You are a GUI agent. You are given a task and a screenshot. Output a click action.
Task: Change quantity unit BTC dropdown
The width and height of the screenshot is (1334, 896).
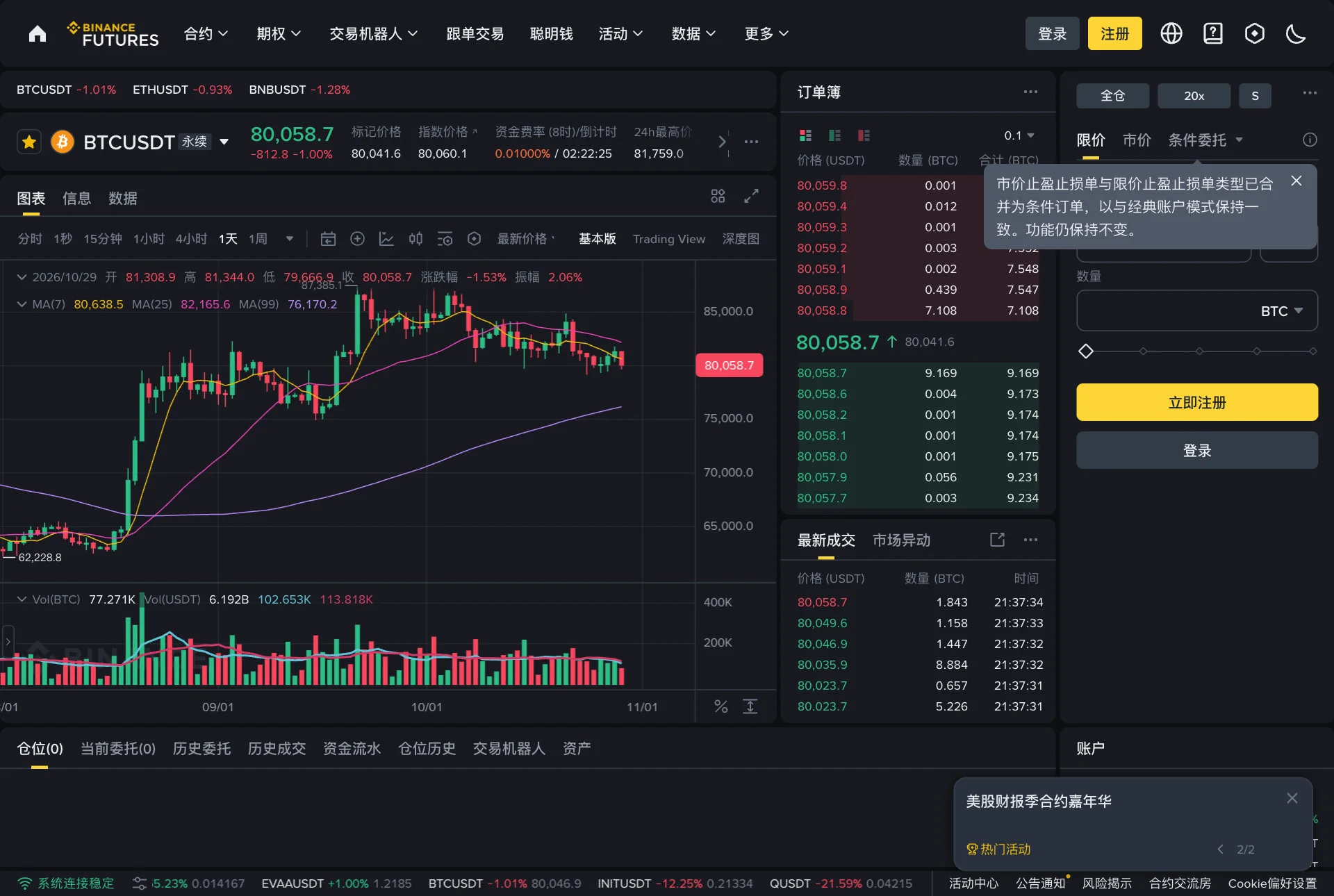pyautogui.click(x=1282, y=311)
